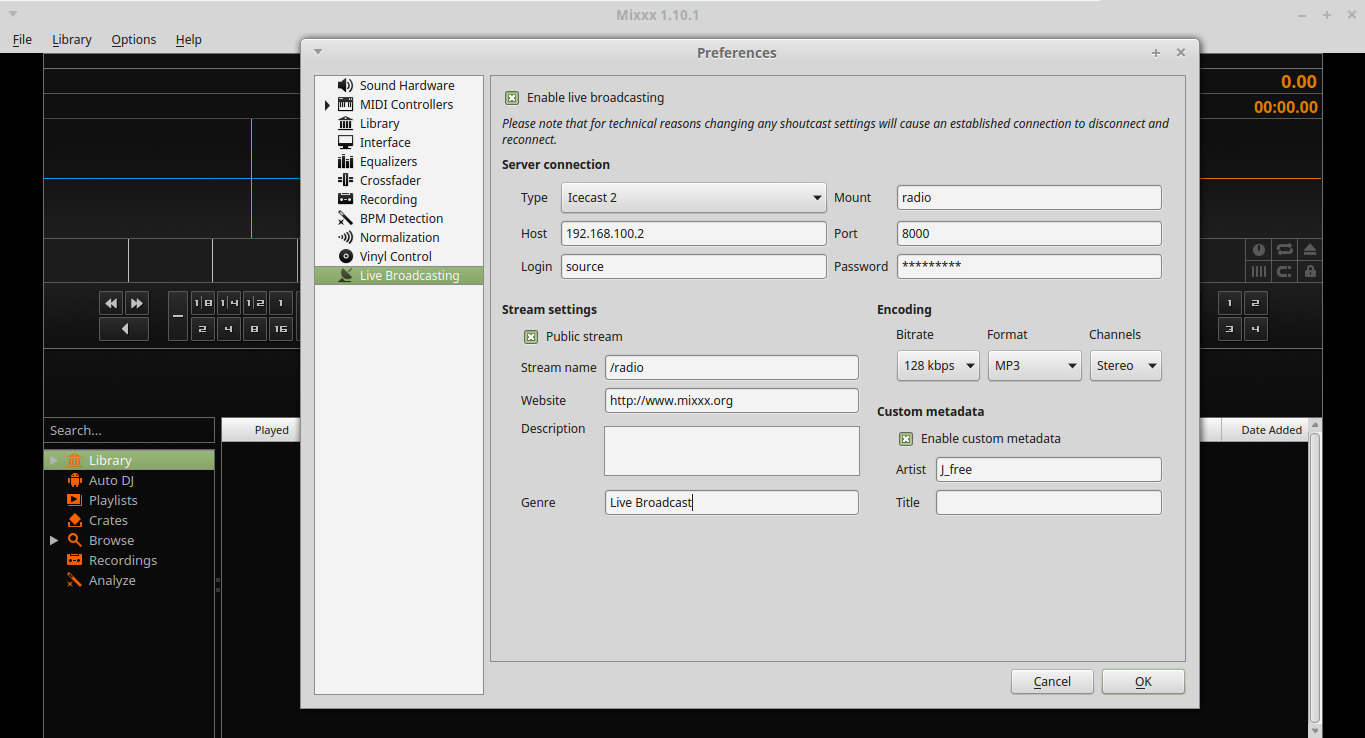The image size is (1365, 738).
Task: Click the 16 beat loop button
Action: coord(281,329)
